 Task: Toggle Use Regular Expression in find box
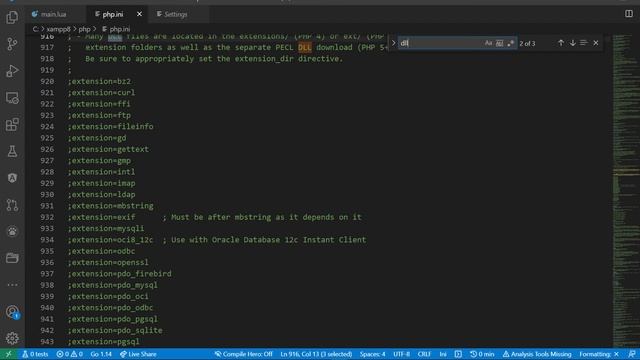pyautogui.click(x=510, y=43)
